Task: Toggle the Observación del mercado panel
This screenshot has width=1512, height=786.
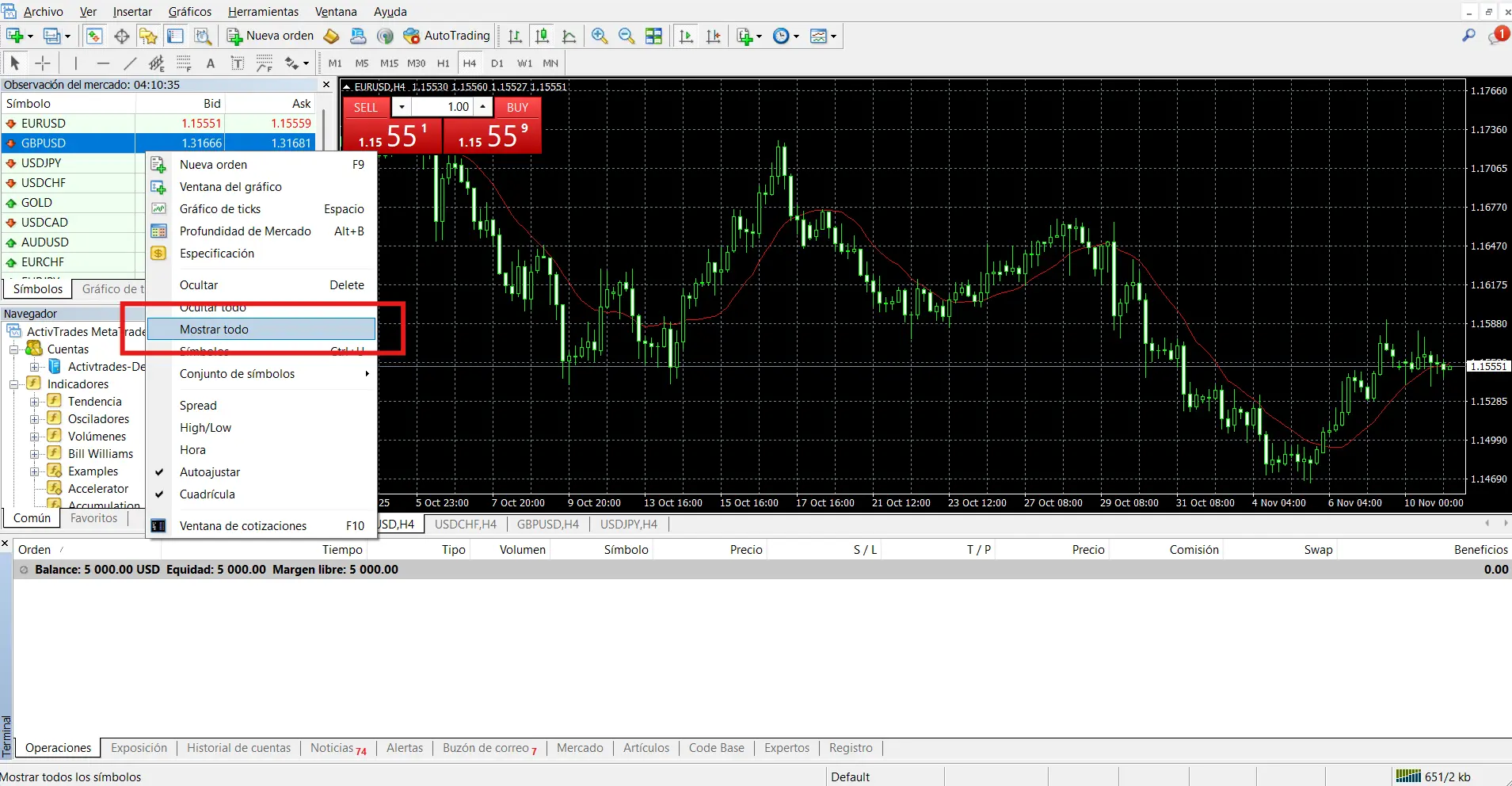Action: click(94, 36)
